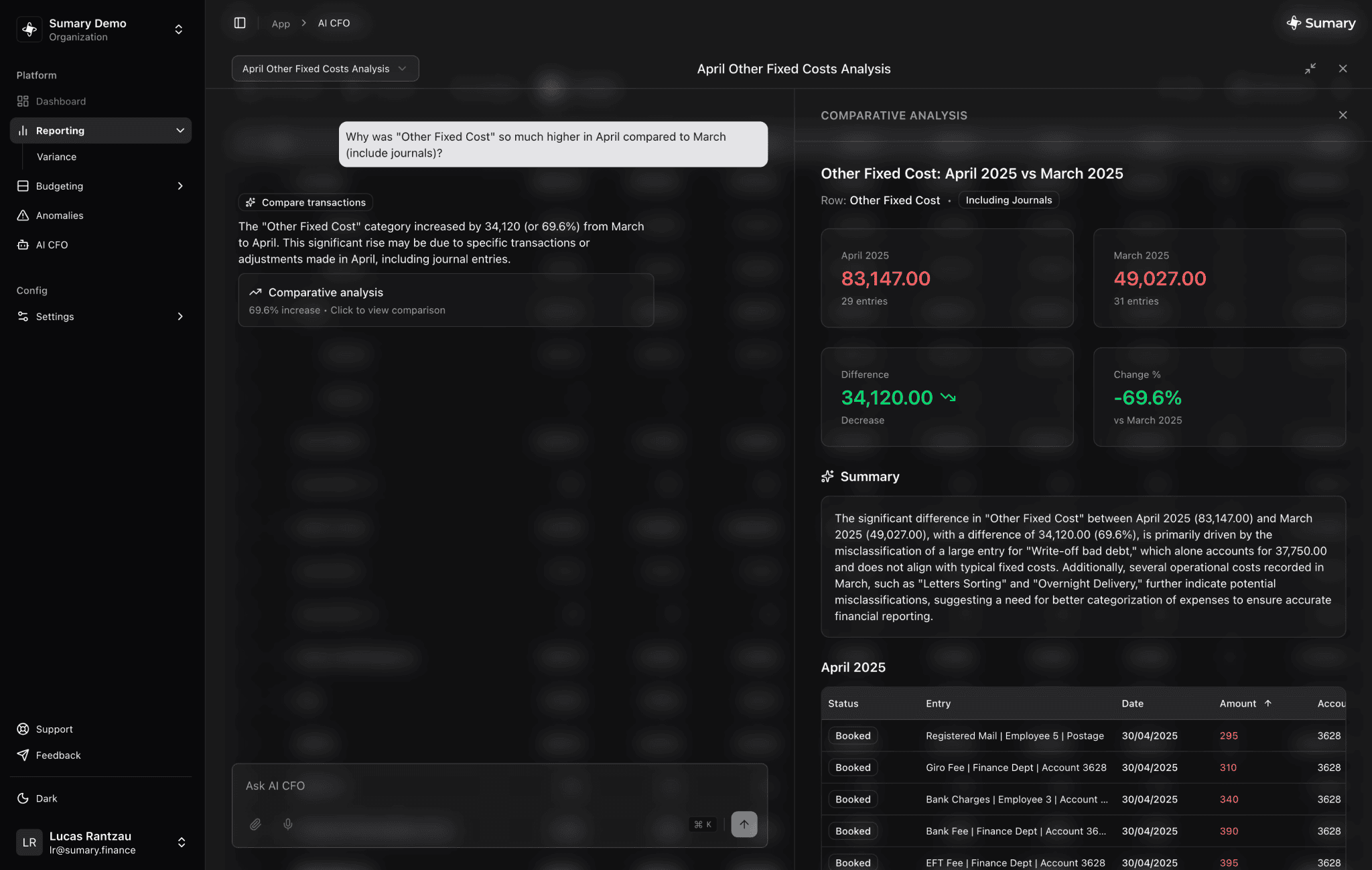1372x870 pixels.
Task: Expand the Budgeting menu chevron
Action: (180, 186)
